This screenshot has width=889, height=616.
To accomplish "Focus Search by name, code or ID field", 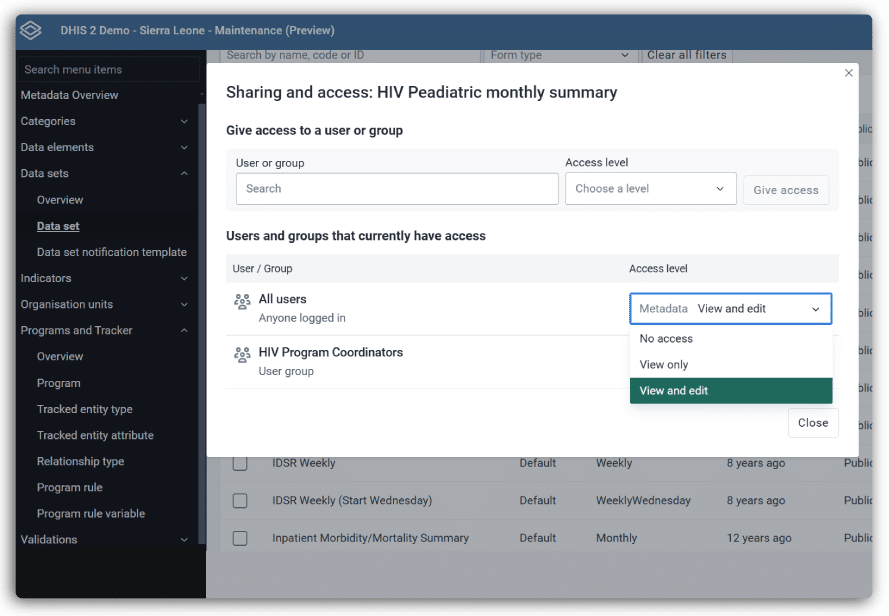I will 350,55.
